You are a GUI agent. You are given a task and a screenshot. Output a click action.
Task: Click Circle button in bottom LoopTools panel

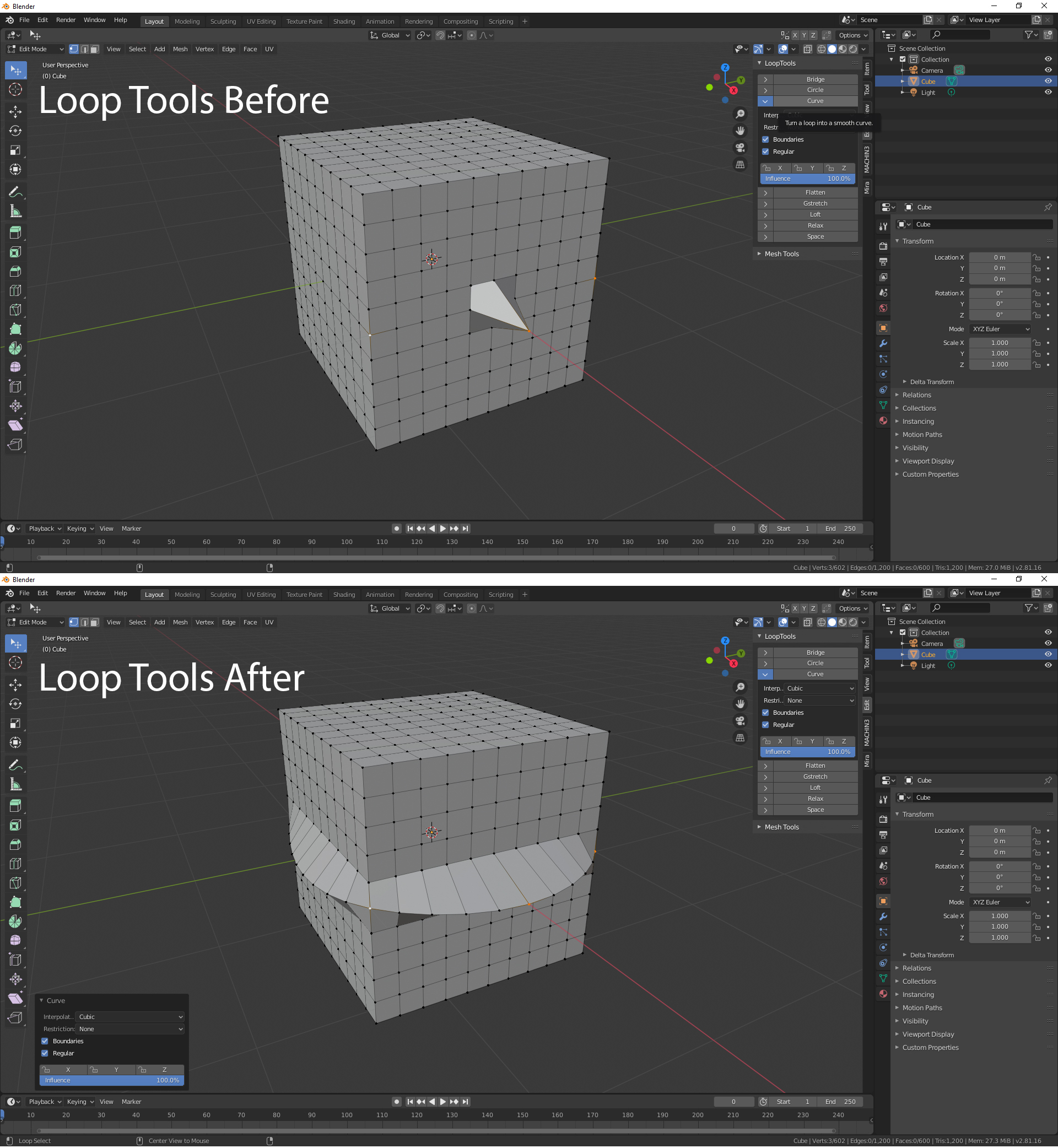point(815,663)
